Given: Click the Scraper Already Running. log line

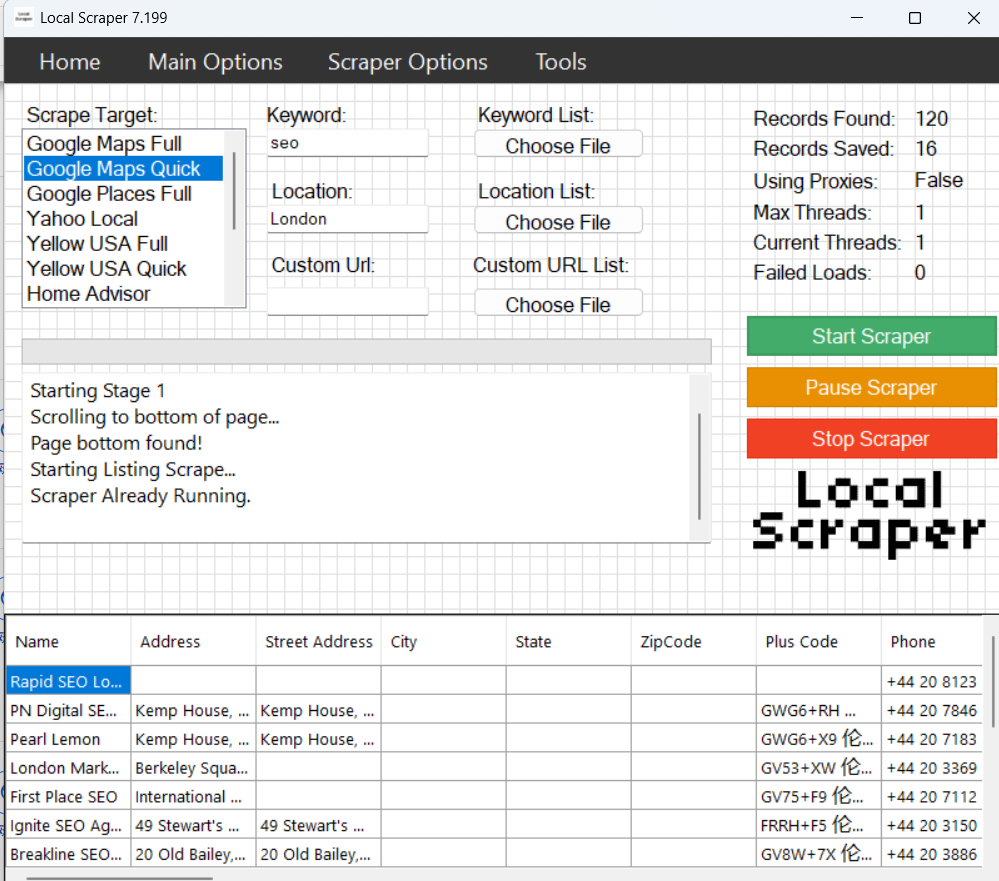Looking at the screenshot, I should pyautogui.click(x=141, y=496).
